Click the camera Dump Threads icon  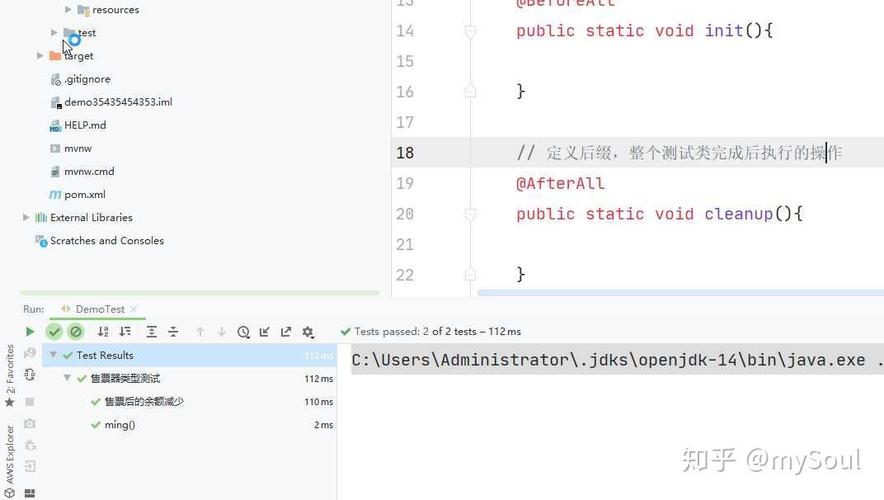(x=30, y=423)
